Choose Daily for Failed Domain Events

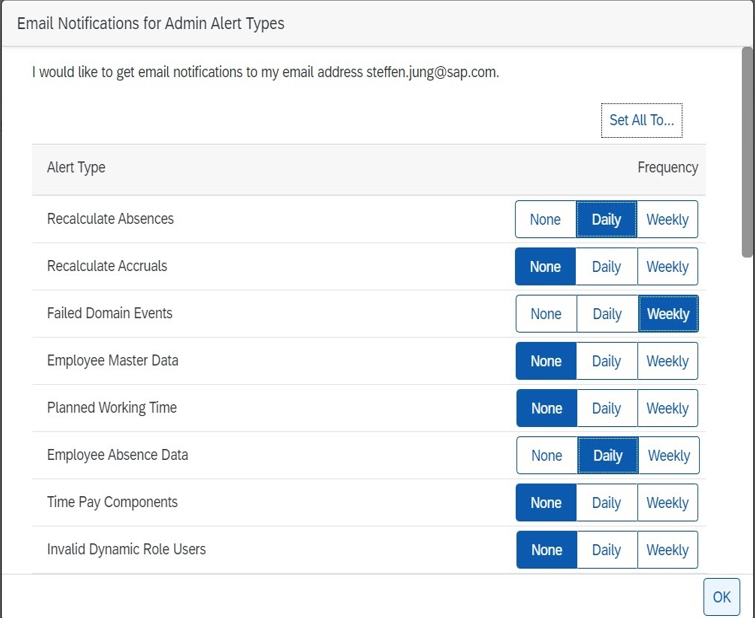click(607, 314)
